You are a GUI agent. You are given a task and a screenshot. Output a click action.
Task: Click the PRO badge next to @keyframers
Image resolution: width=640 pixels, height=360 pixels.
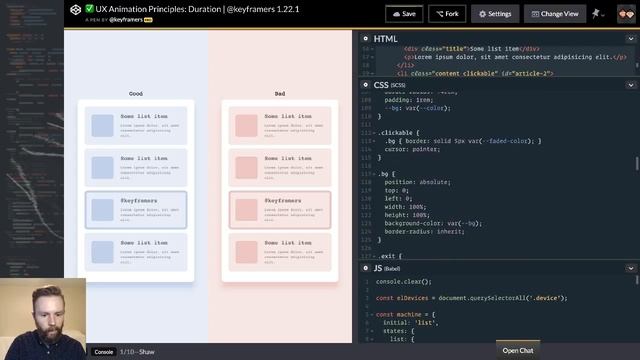[x=148, y=20]
